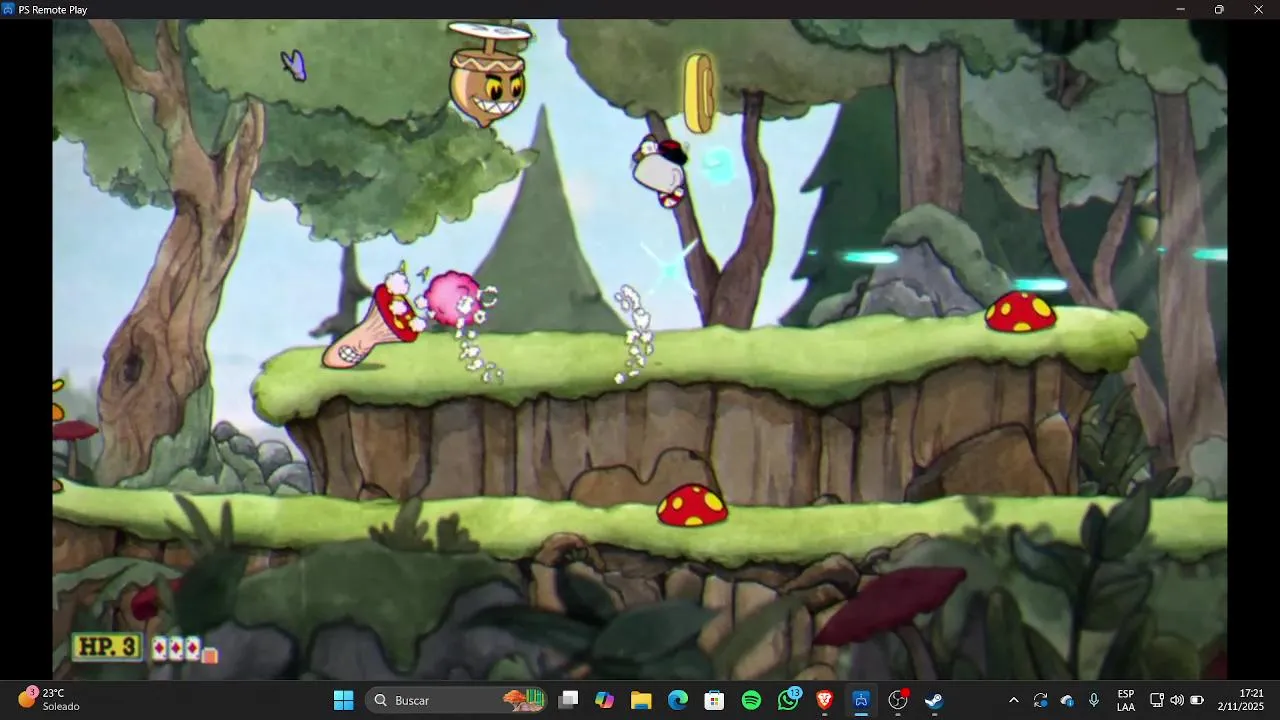
Task: Open Microsoft Edge from the taskbar
Action: (x=678, y=700)
